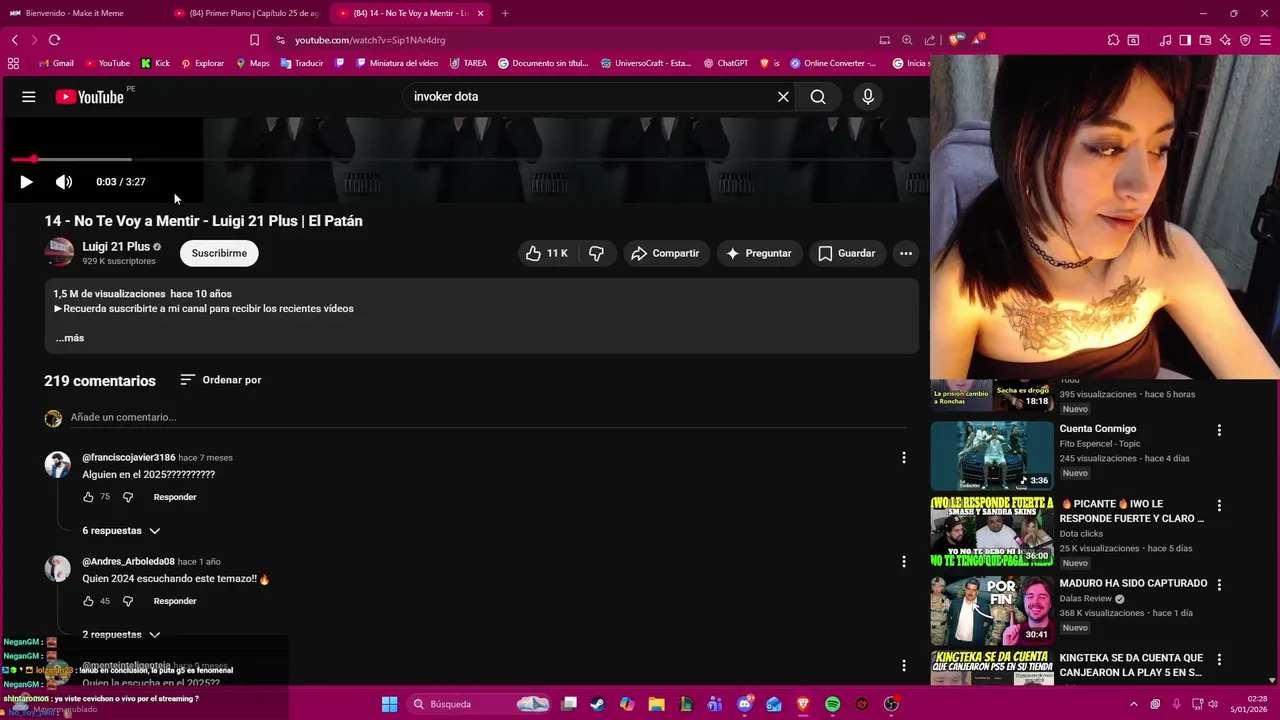This screenshot has width=1280, height=720.
Task: Open the ChatGPT bookmark
Action: click(726, 63)
